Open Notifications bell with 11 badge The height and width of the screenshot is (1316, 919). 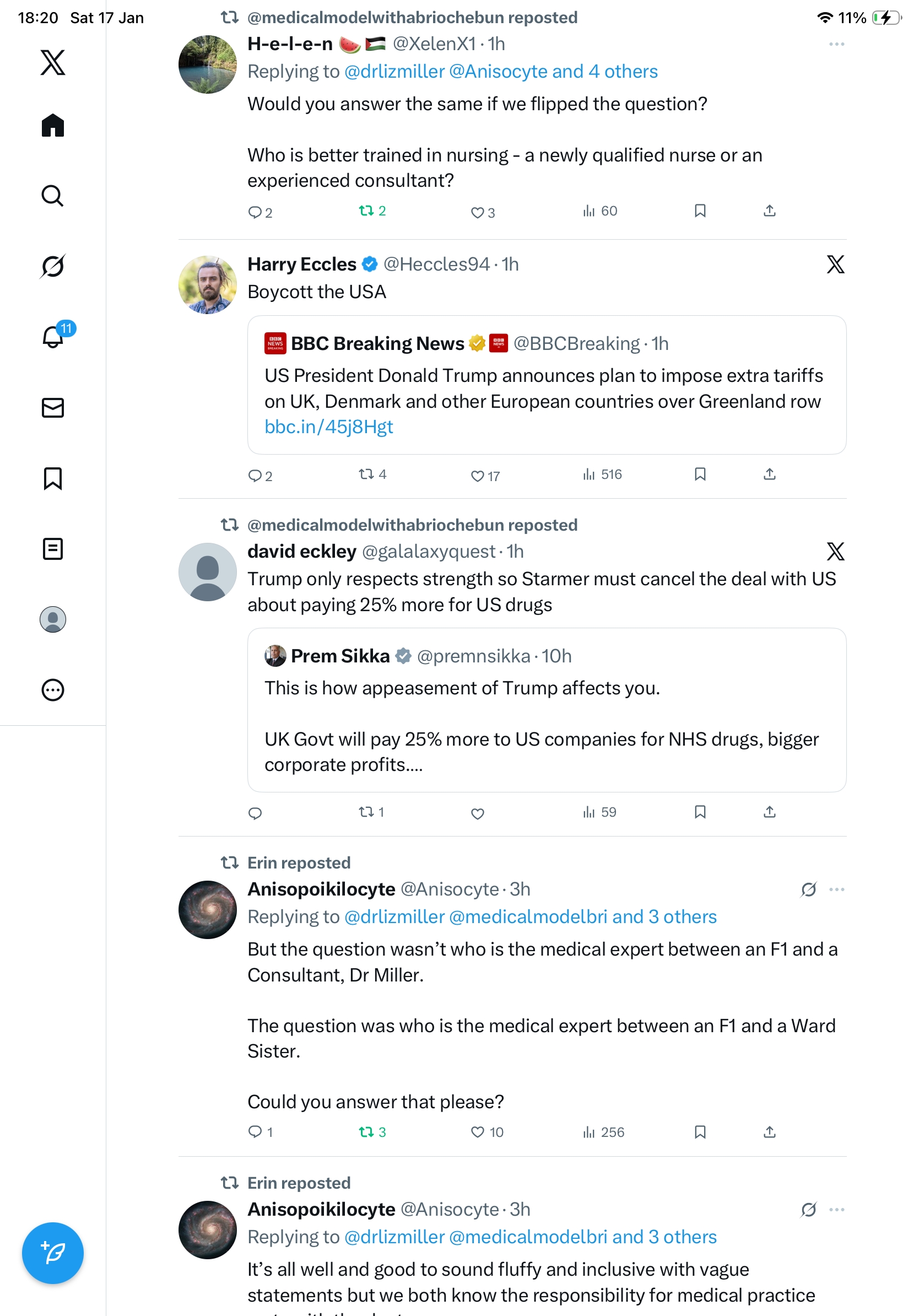pos(53,337)
